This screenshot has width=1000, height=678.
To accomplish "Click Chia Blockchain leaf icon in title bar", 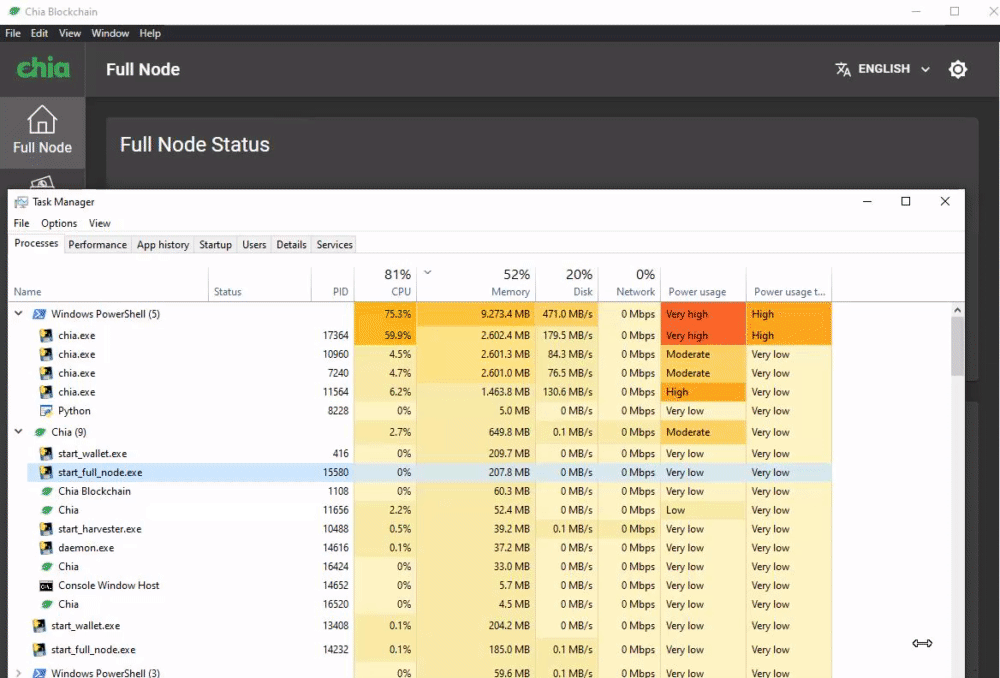I will (x=14, y=11).
